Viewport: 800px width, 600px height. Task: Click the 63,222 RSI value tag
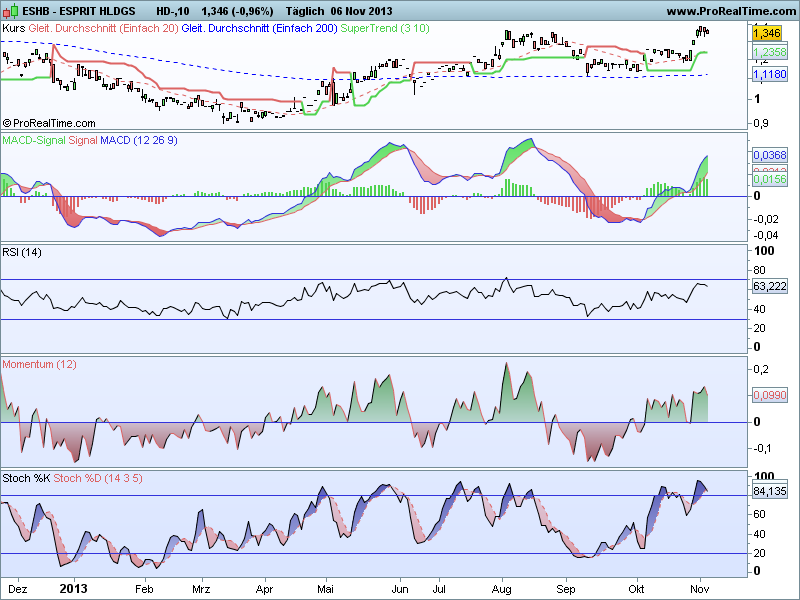[x=770, y=286]
